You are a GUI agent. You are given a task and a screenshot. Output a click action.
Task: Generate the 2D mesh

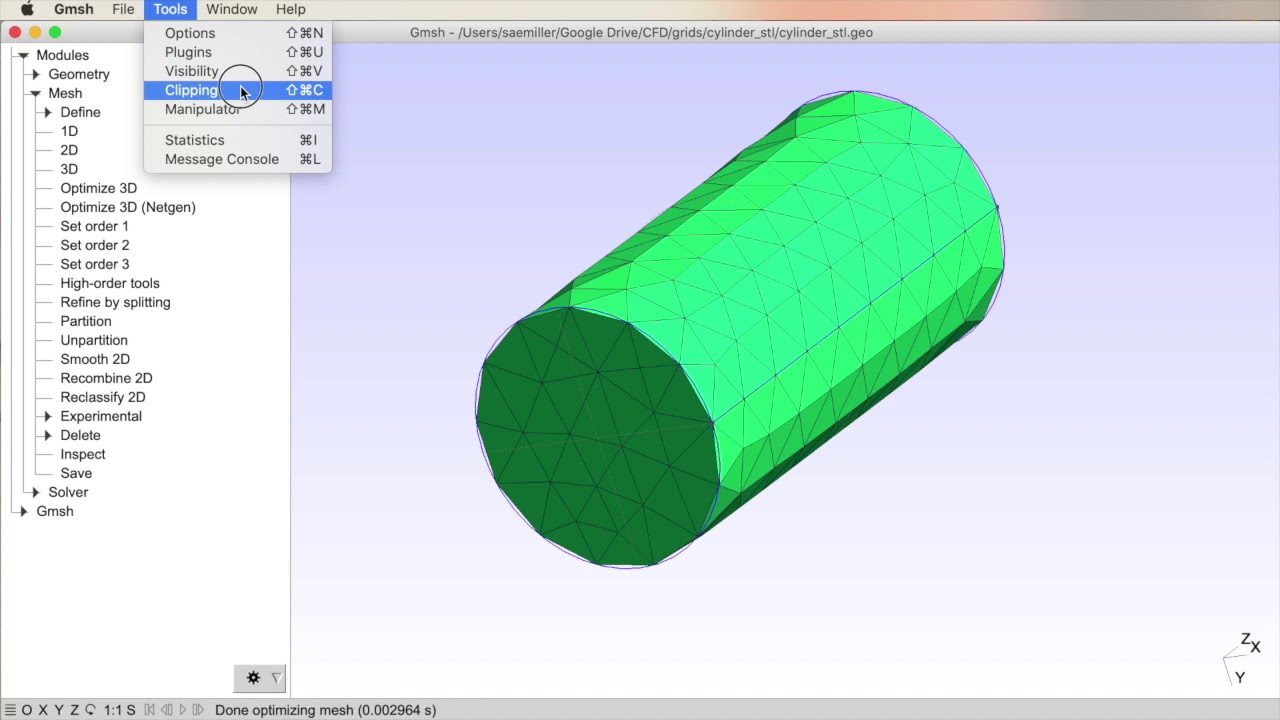tap(69, 150)
